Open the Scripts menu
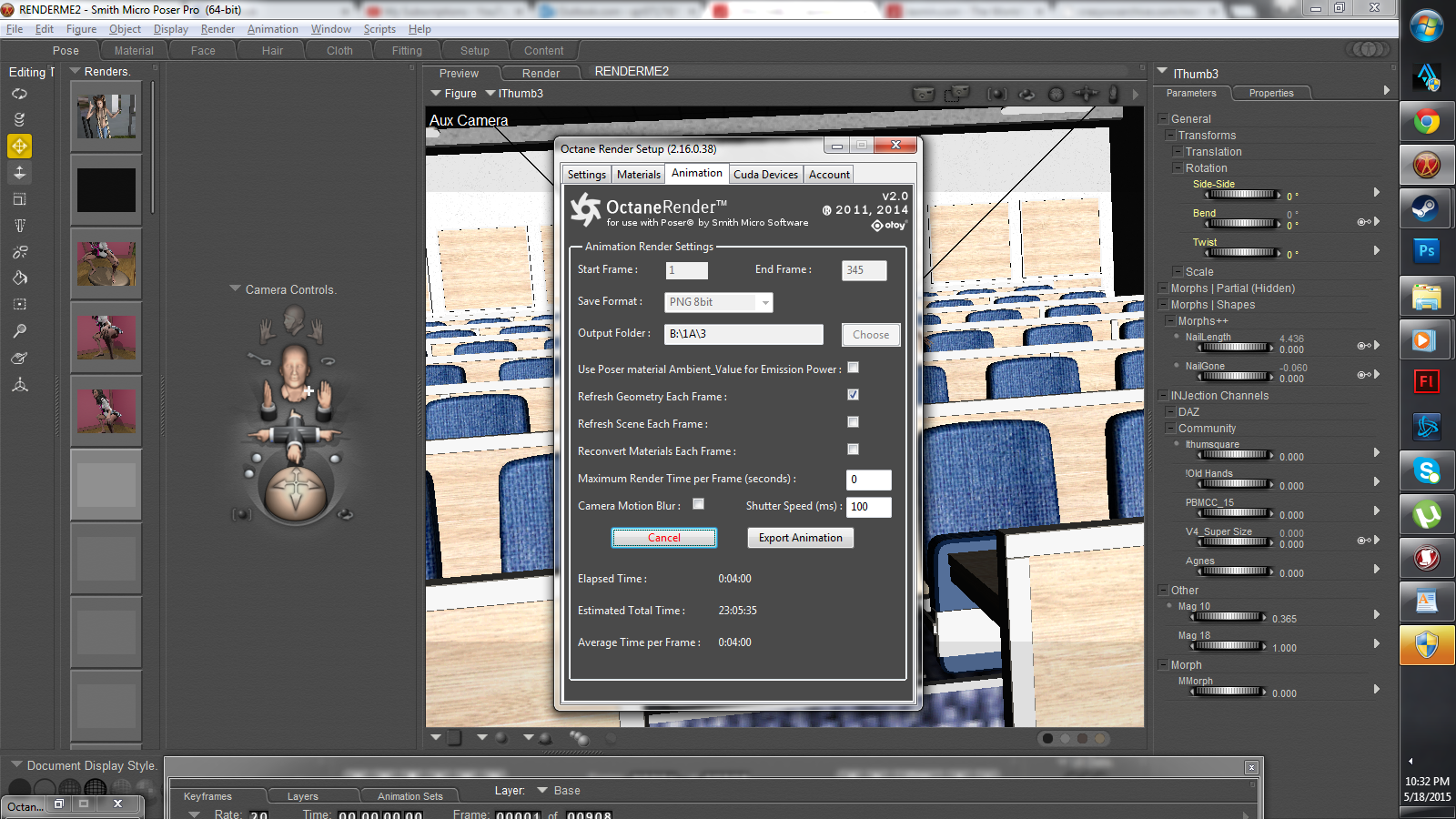Screen dimensions: 1456x819 [x=379, y=29]
